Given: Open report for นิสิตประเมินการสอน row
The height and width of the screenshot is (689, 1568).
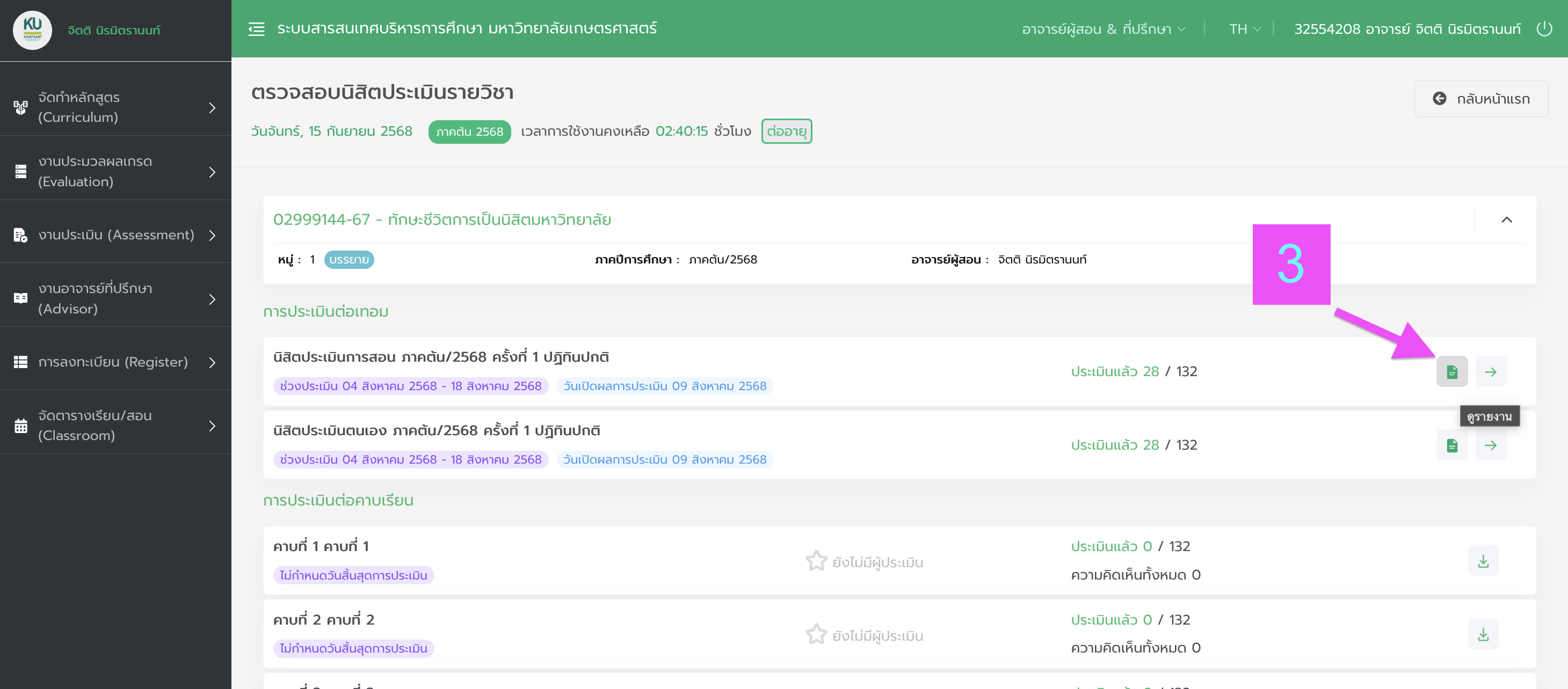Looking at the screenshot, I should (x=1451, y=371).
